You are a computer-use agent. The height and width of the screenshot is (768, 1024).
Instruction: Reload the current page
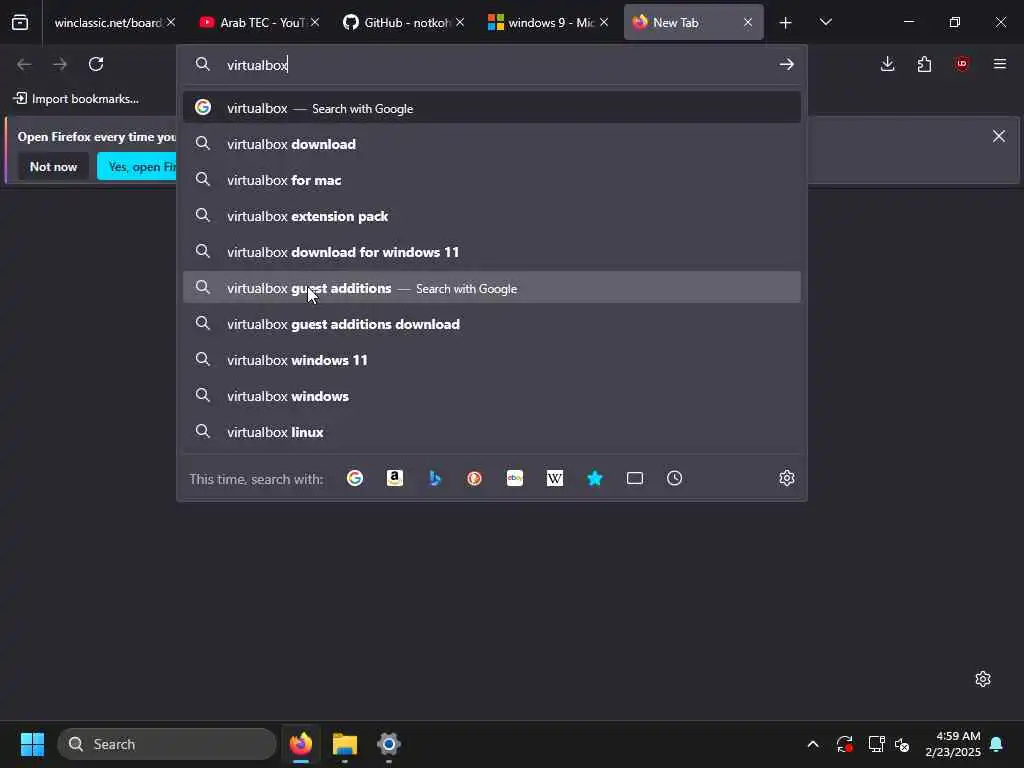pyautogui.click(x=96, y=64)
